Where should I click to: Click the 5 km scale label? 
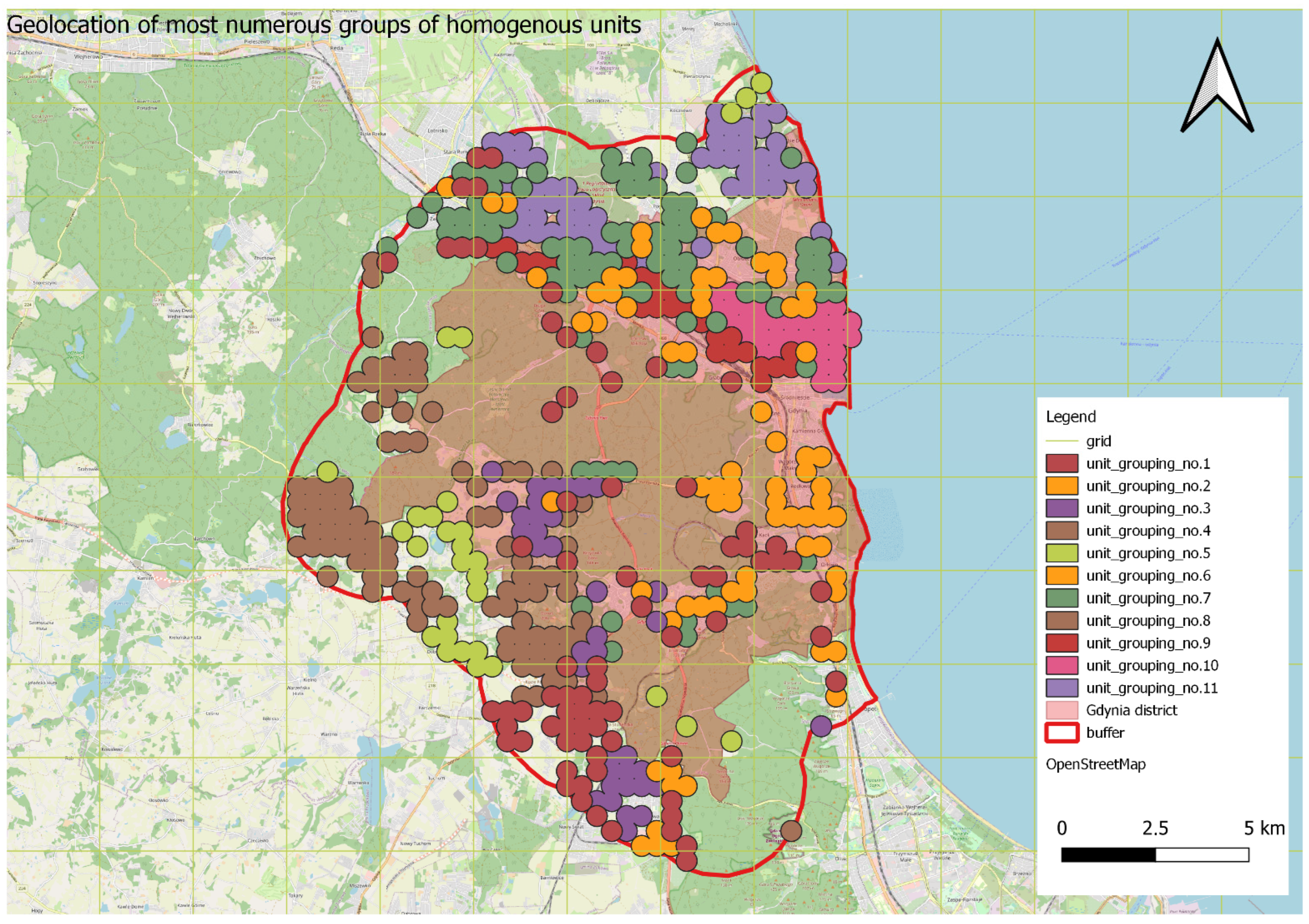click(1264, 828)
